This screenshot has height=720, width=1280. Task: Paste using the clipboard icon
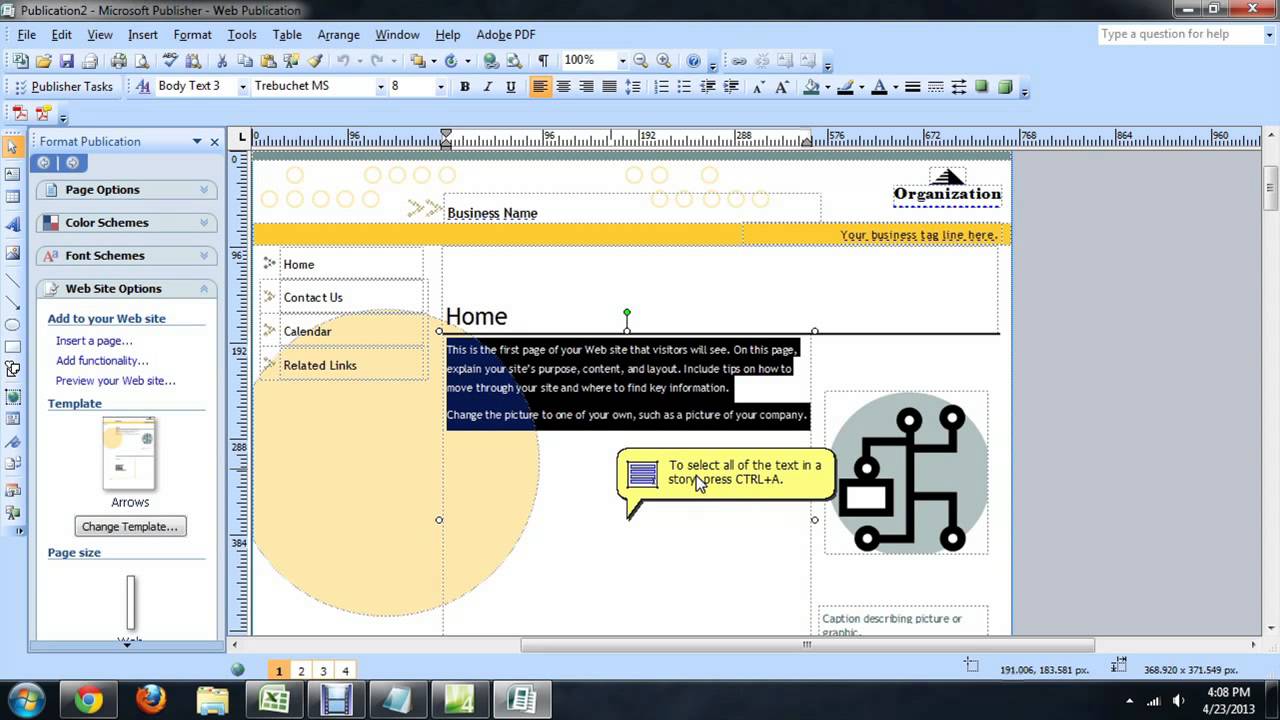click(x=268, y=61)
